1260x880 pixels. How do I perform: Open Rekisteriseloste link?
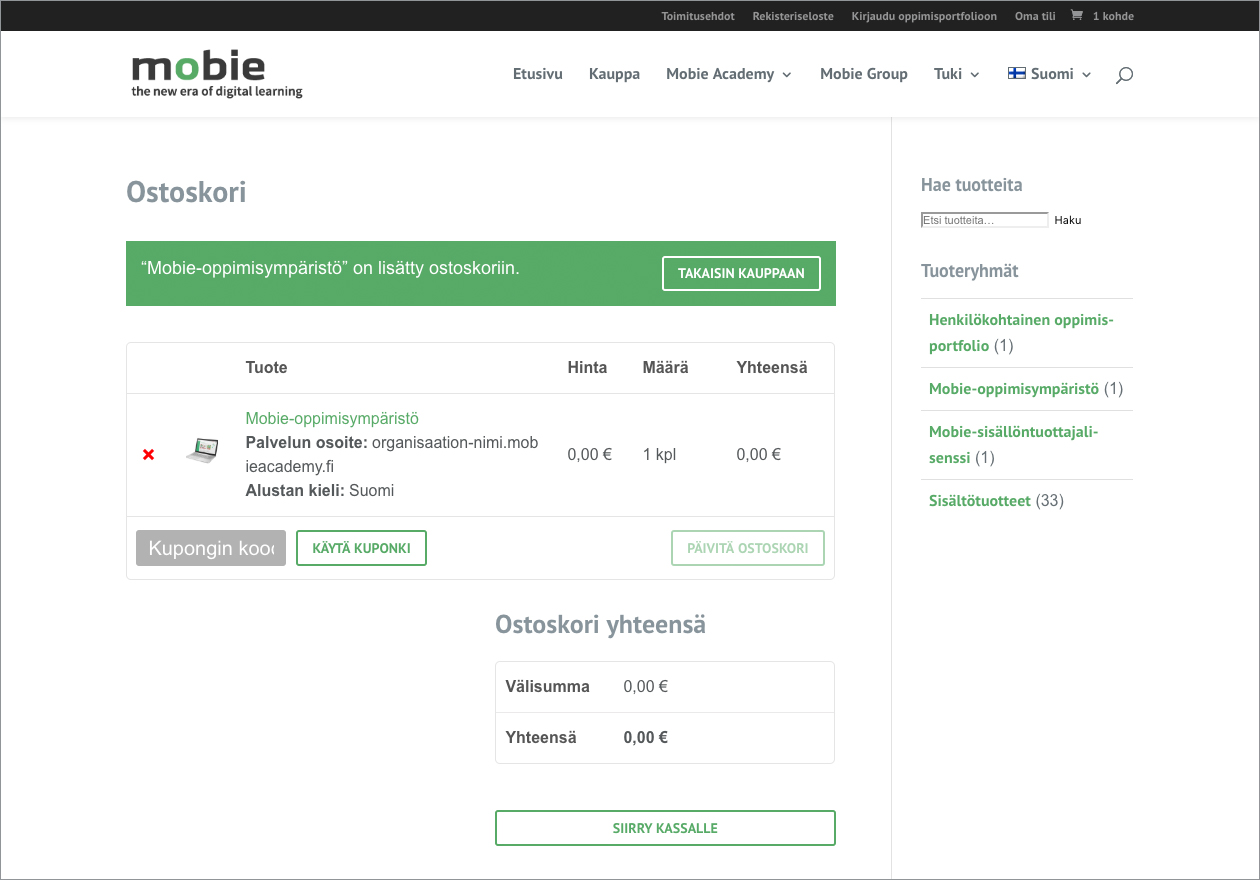click(x=793, y=16)
